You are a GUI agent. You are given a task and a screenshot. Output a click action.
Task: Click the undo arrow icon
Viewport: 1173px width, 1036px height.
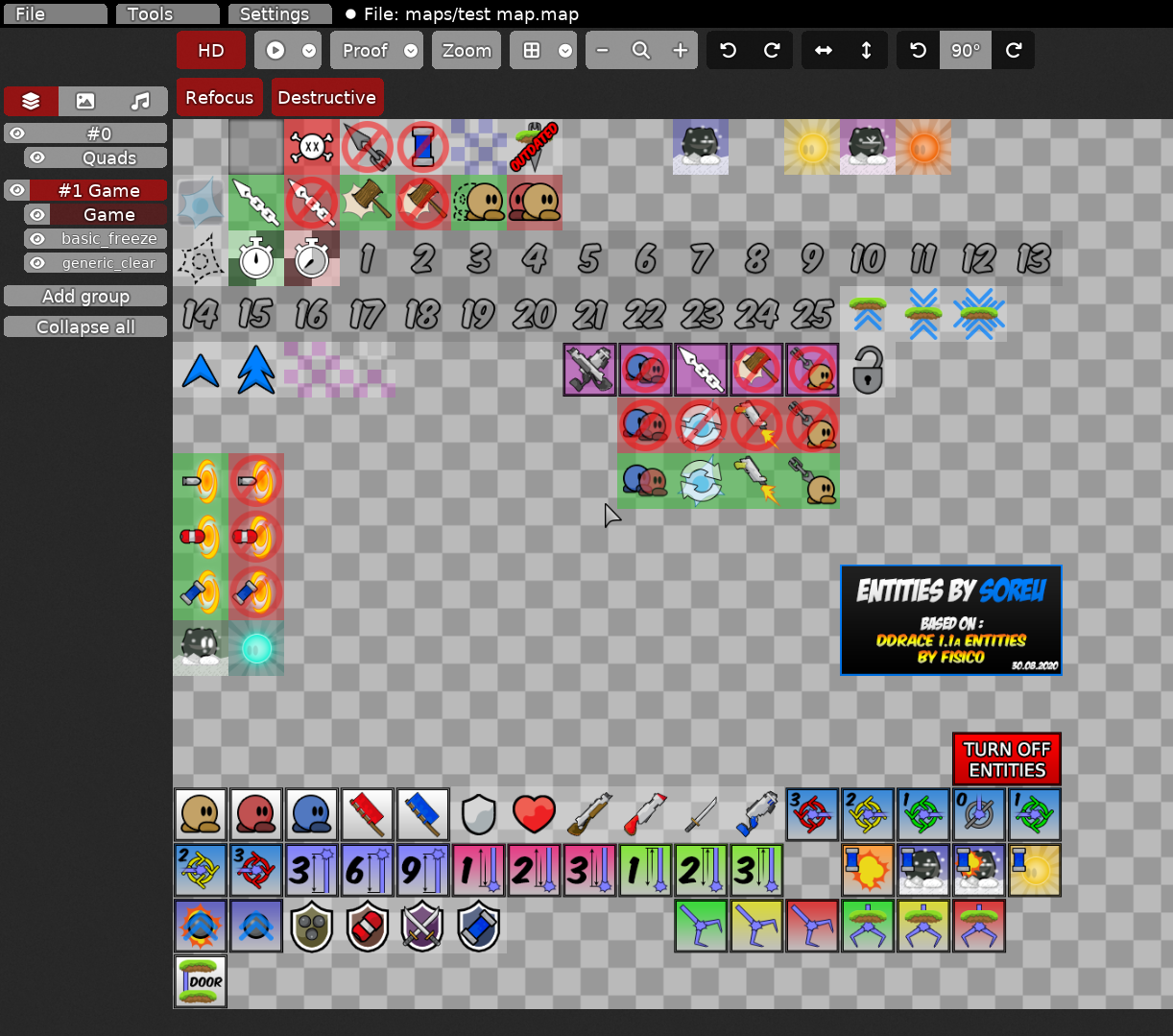click(x=729, y=51)
